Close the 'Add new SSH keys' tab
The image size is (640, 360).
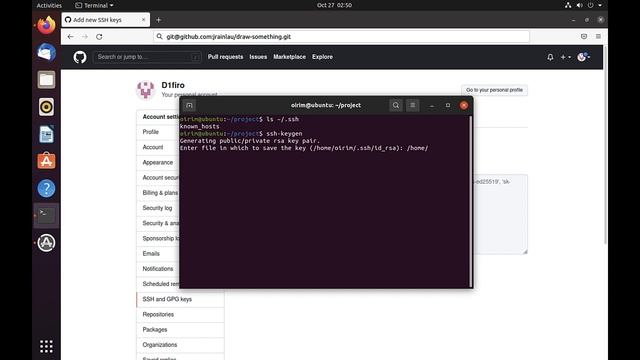pos(143,20)
